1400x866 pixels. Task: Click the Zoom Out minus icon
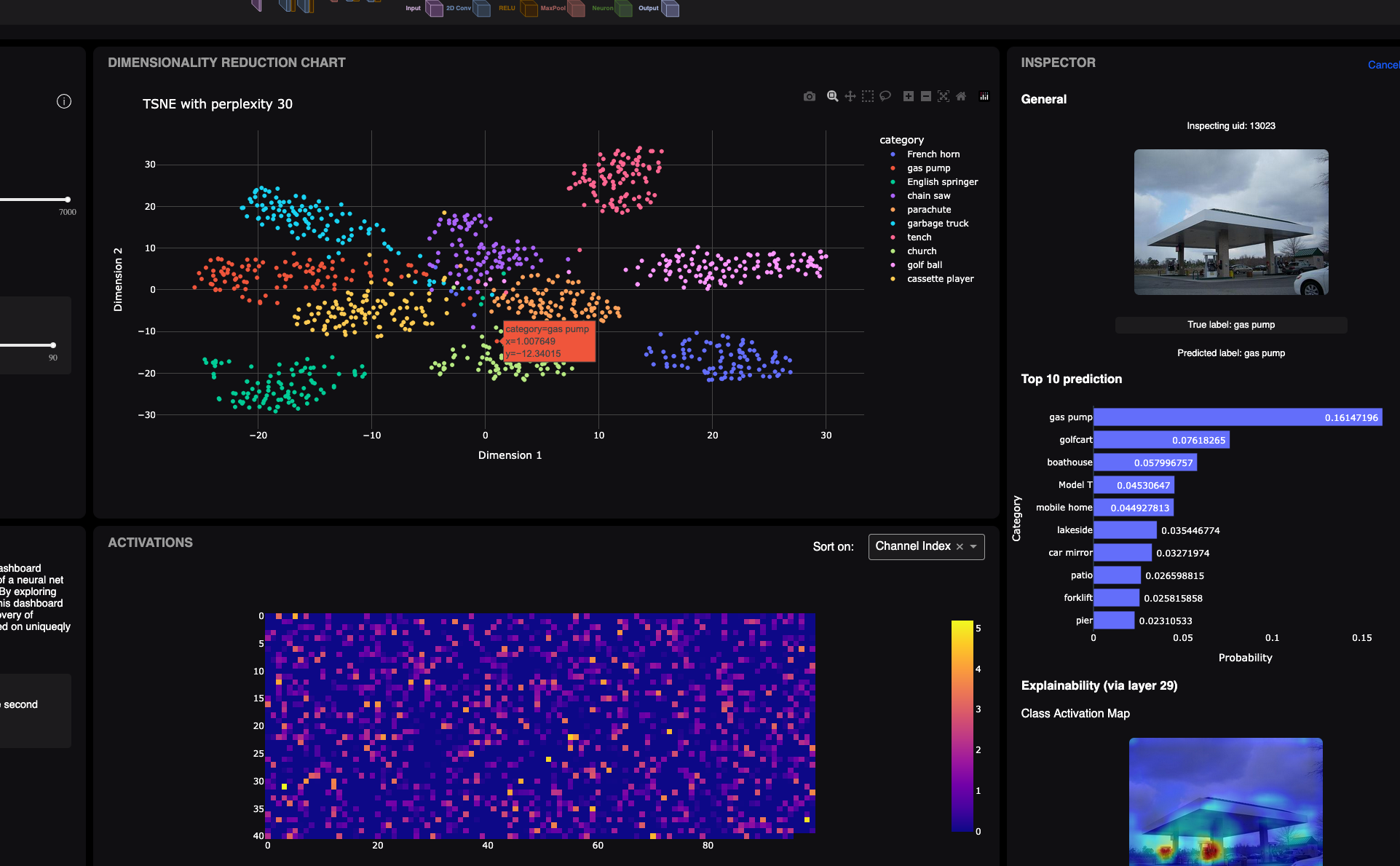pyautogui.click(x=925, y=96)
